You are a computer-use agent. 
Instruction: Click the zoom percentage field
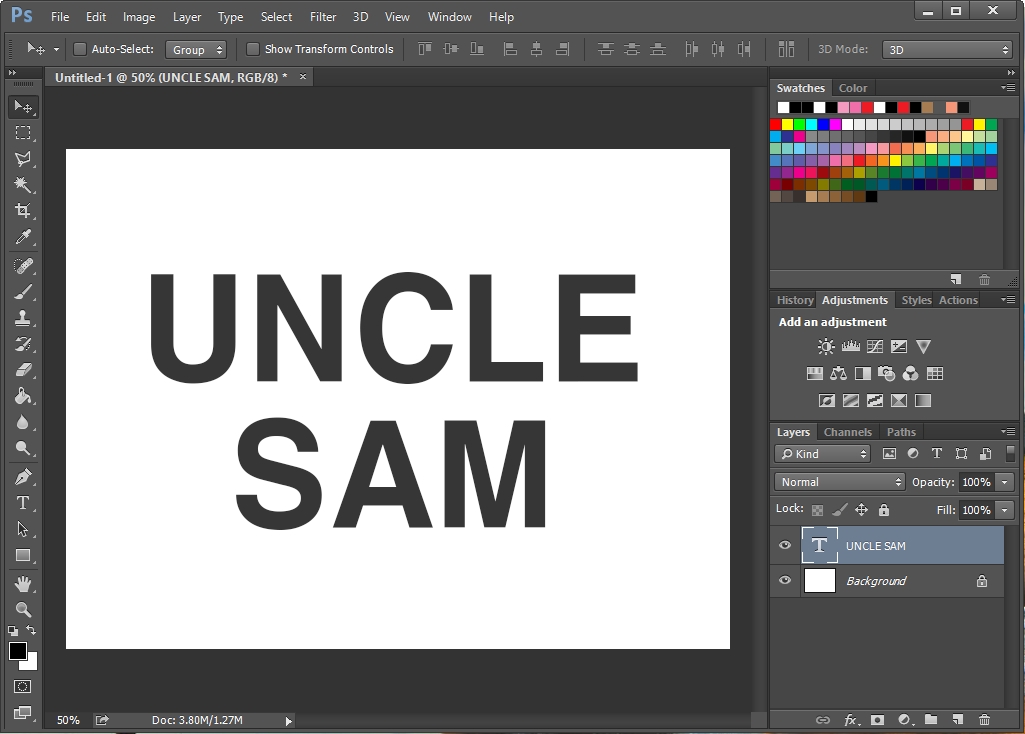click(68, 720)
